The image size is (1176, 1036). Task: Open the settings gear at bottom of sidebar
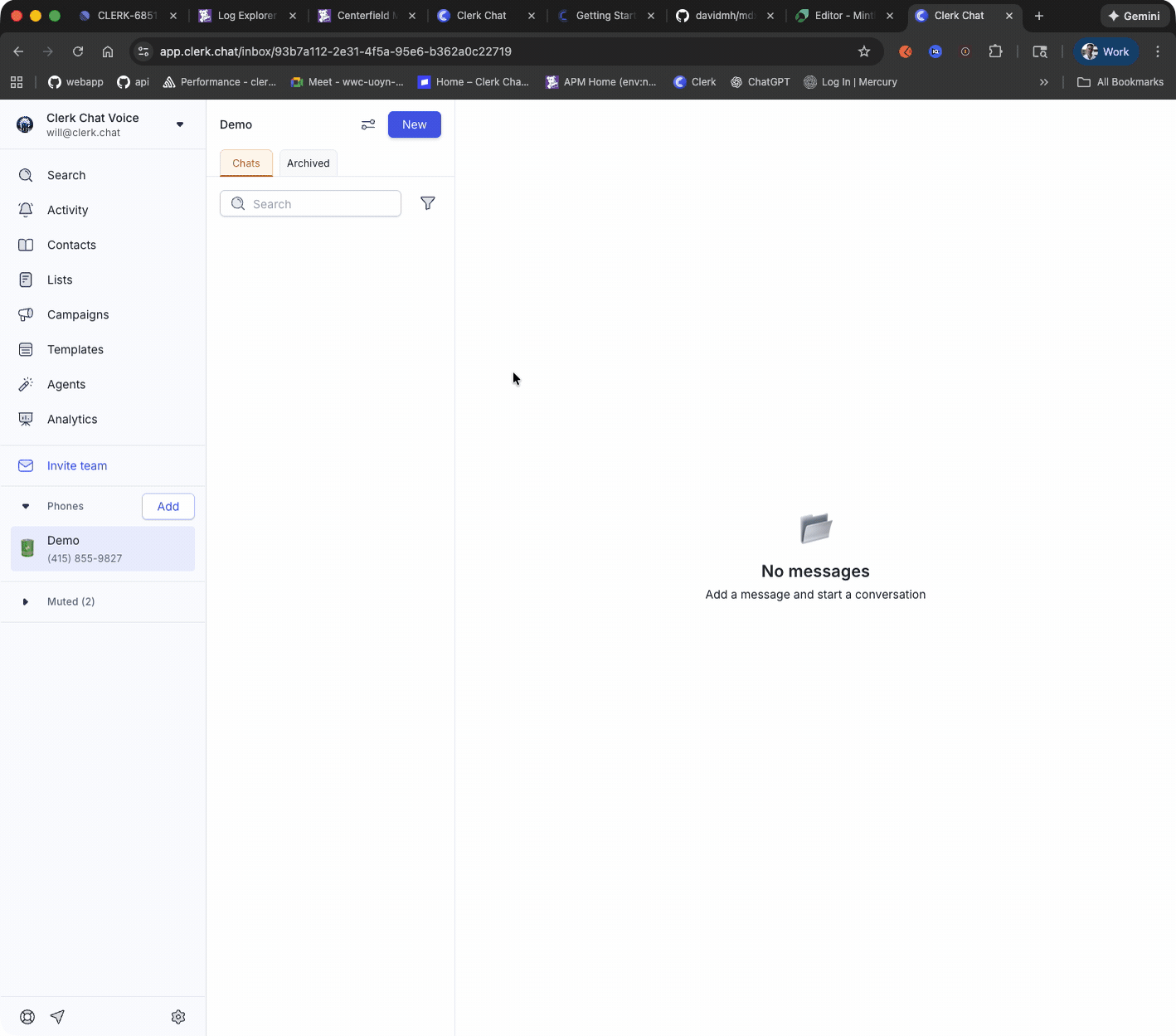(177, 1016)
